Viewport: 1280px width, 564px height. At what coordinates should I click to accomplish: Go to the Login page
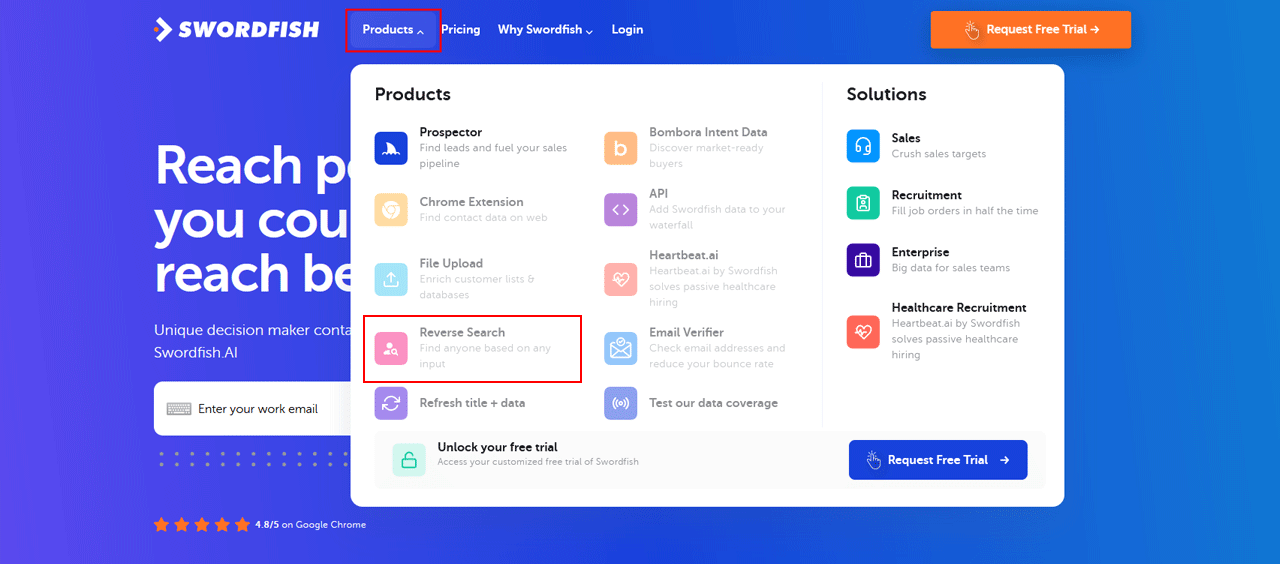point(627,30)
